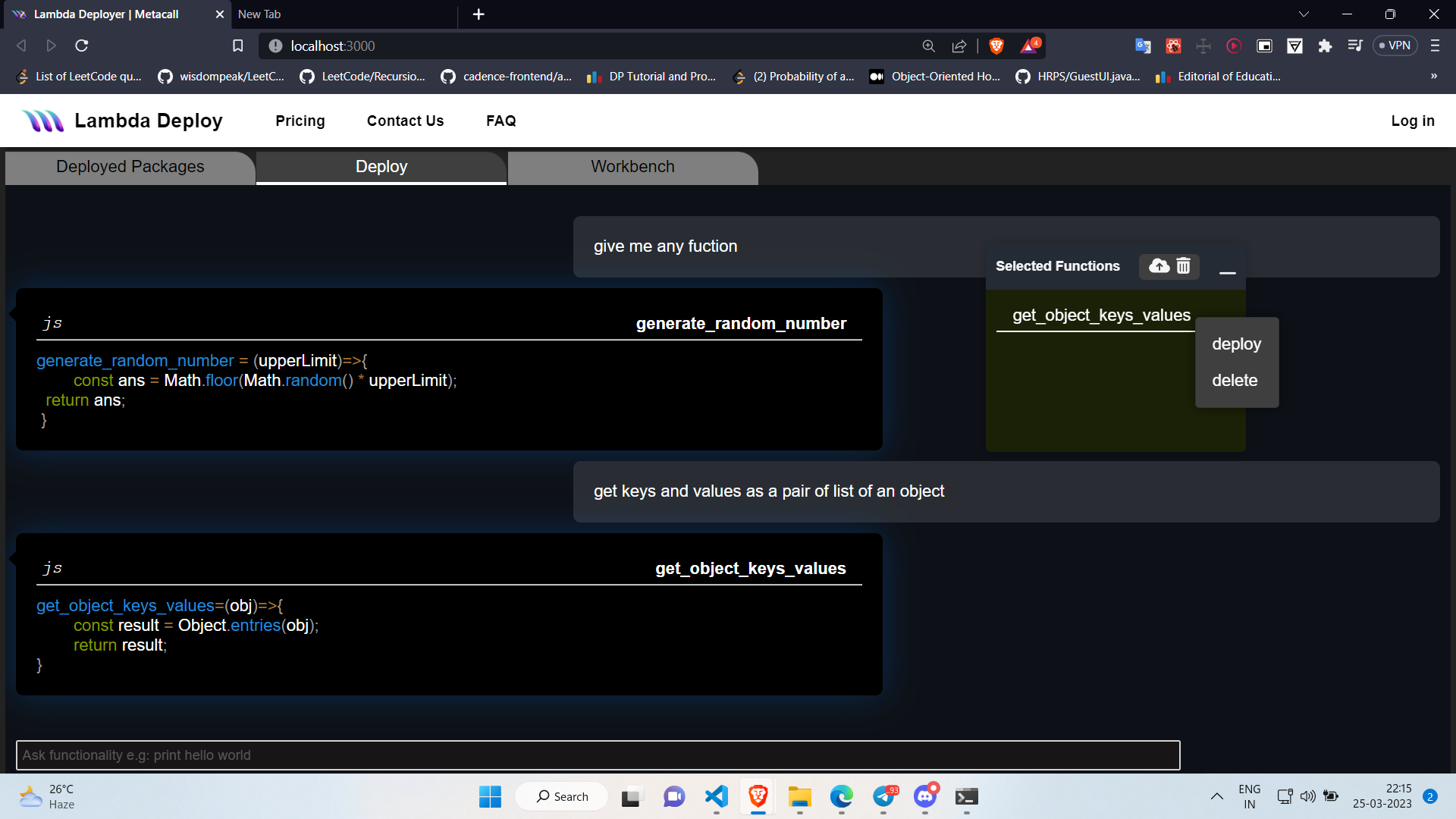Click the VPN icon in browser toolbar
The image size is (1456, 819).
tap(1399, 46)
